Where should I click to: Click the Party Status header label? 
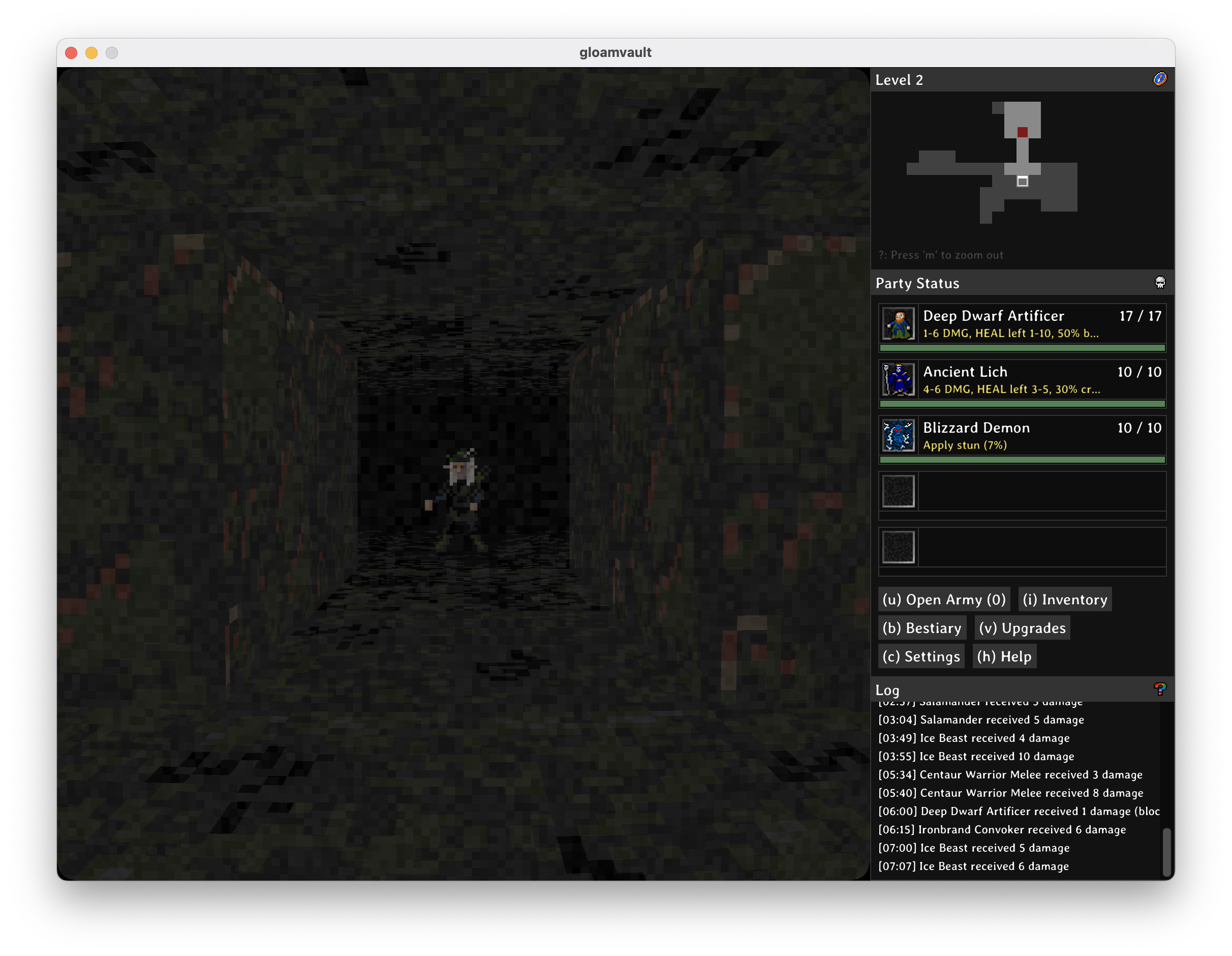(917, 283)
